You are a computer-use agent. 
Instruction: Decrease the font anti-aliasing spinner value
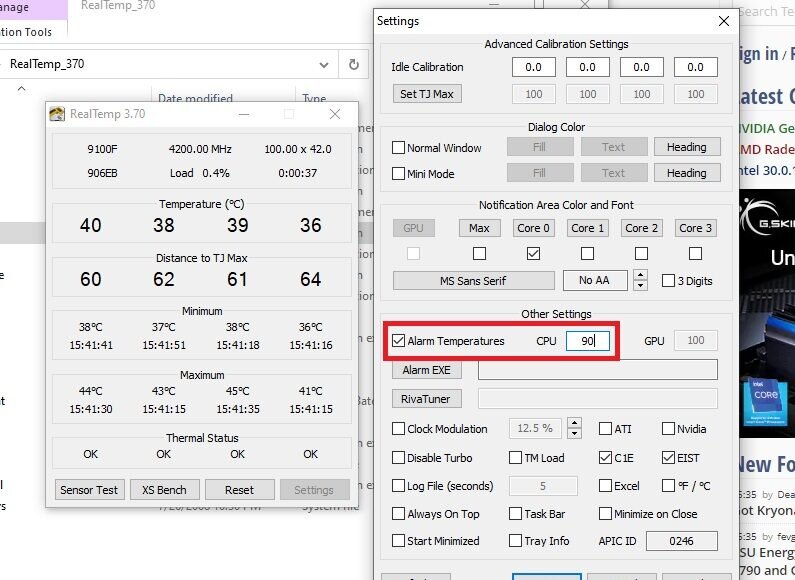640,285
